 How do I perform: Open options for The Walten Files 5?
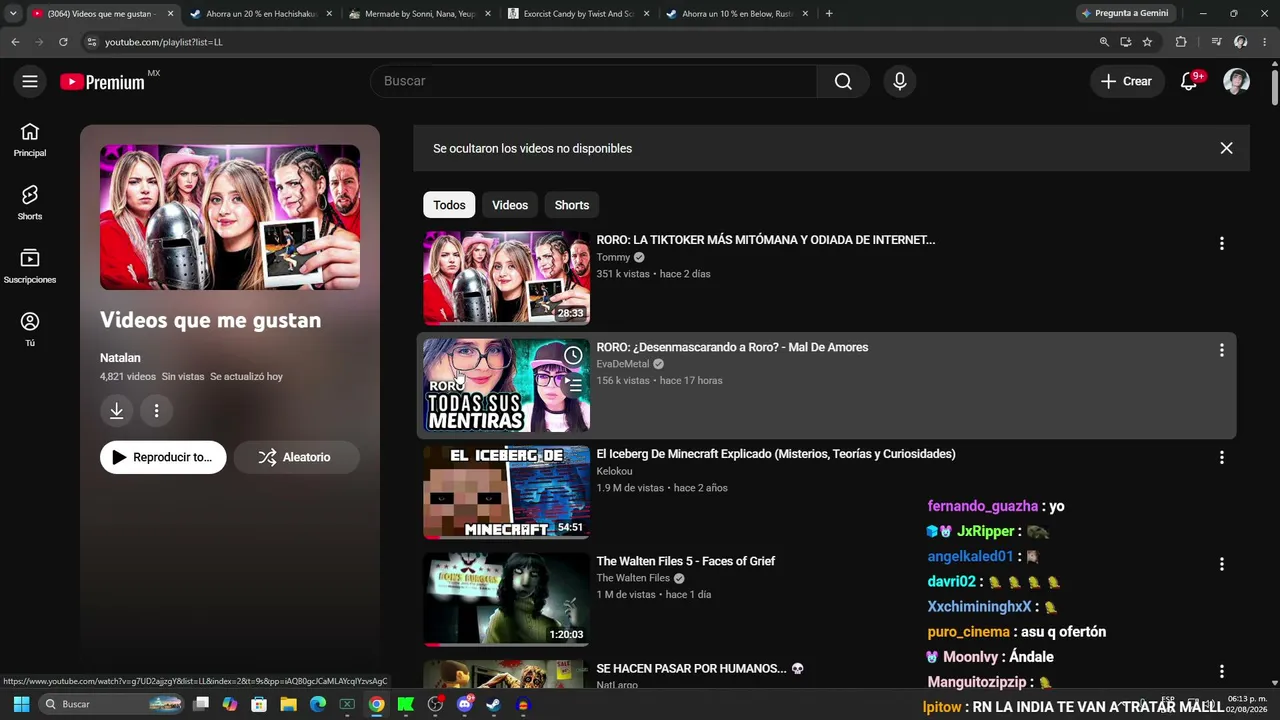coord(1221,564)
